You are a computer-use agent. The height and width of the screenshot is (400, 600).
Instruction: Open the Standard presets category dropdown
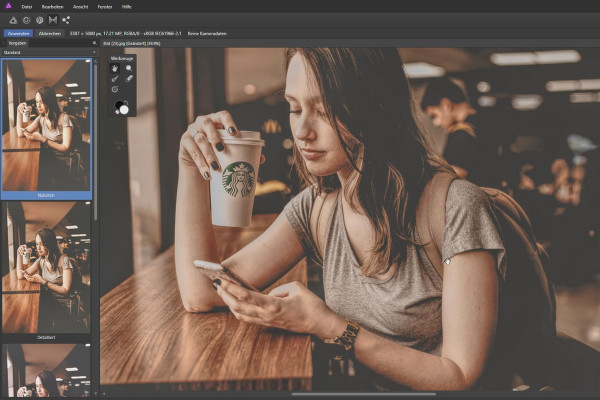[x=49, y=52]
